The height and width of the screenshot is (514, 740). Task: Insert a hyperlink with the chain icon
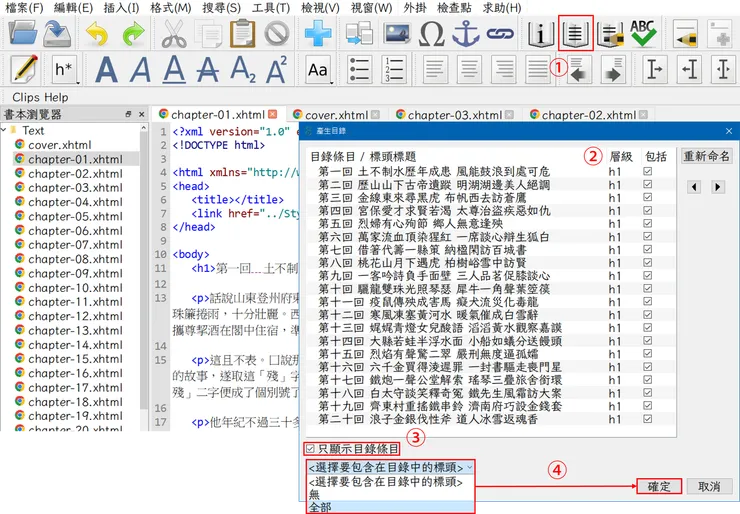(500, 34)
